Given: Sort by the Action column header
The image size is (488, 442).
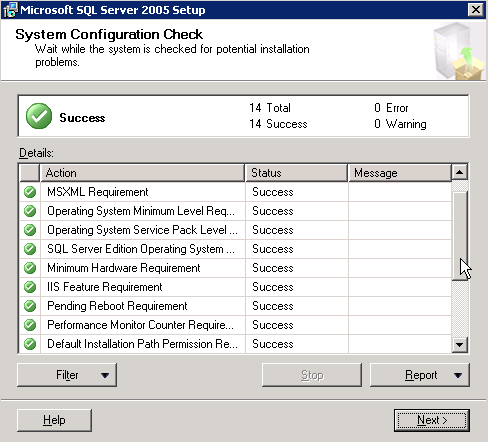Looking at the screenshot, I should pos(142,173).
